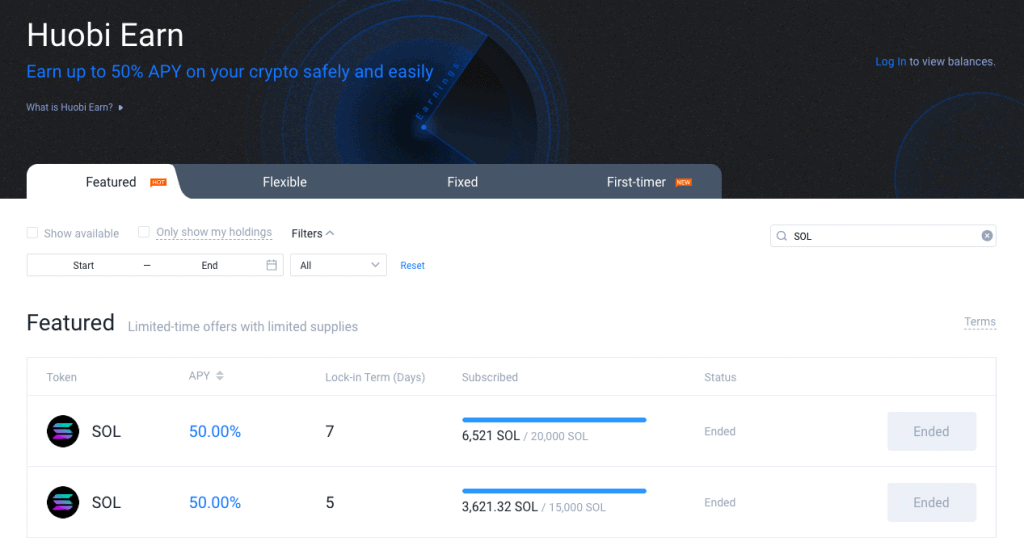Click the magnifier icon in the search box
The image size is (1024, 550).
tap(781, 236)
